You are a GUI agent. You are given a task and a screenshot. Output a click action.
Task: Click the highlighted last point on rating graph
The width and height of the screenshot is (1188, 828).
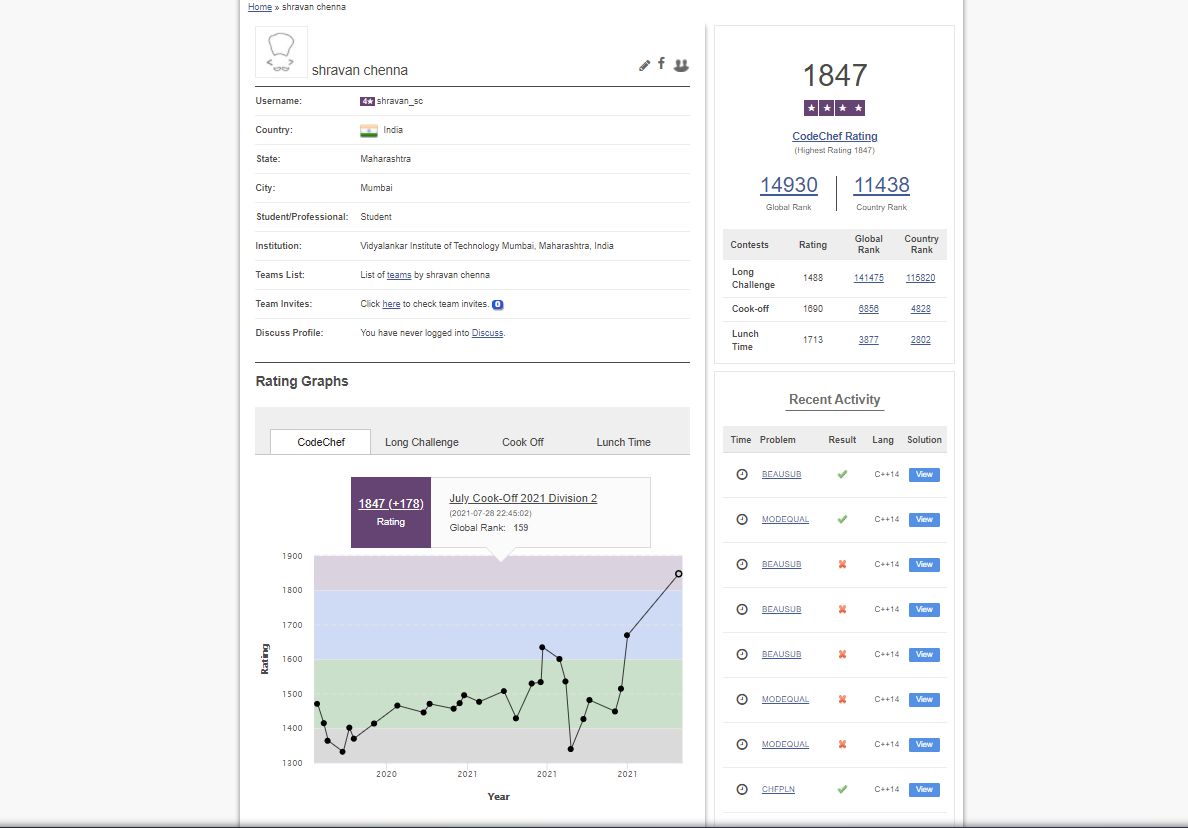pyautogui.click(x=678, y=573)
